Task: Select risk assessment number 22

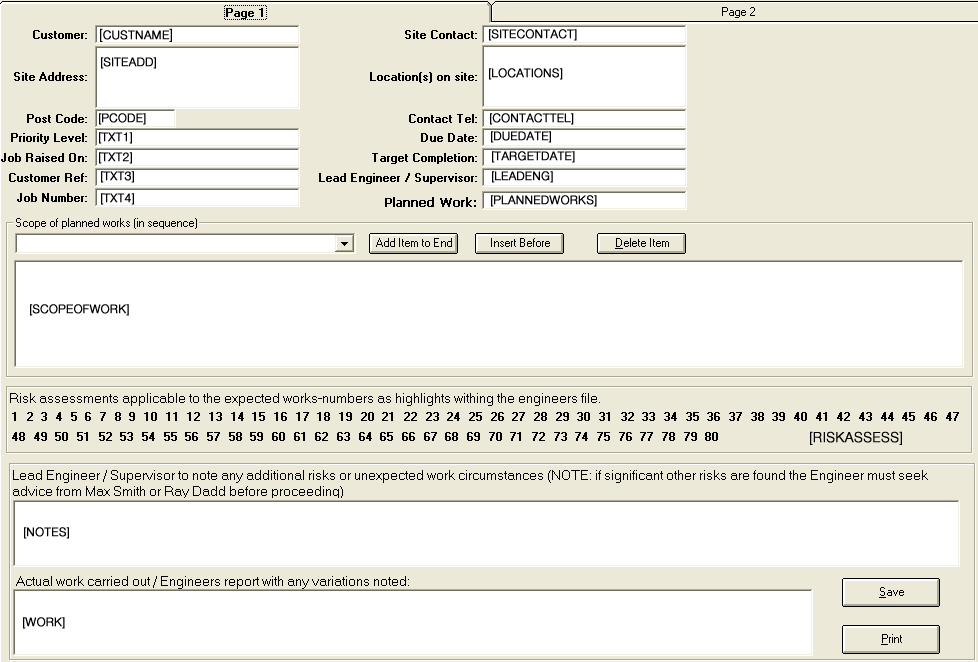Action: (410, 417)
